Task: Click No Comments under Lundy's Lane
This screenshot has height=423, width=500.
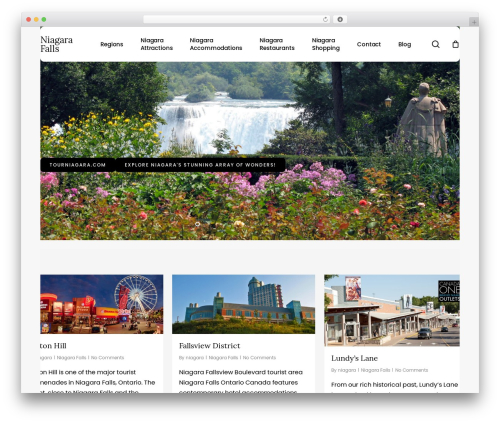Action: coord(411,370)
